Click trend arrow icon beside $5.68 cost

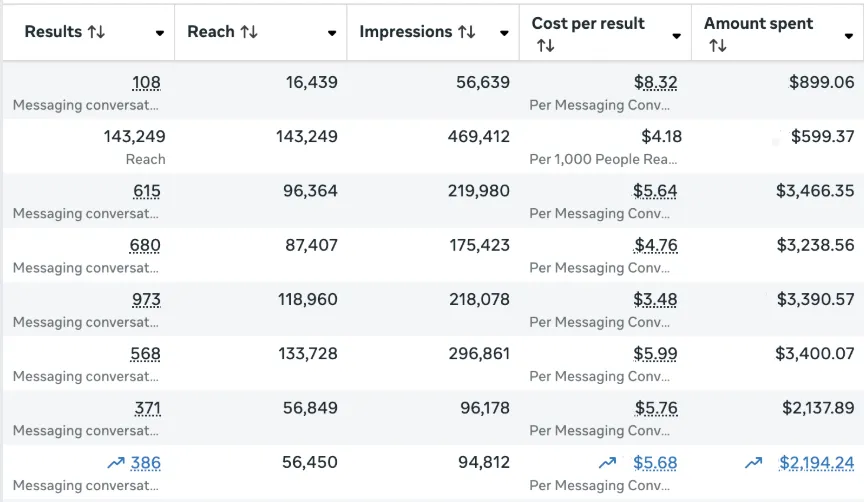(607, 463)
